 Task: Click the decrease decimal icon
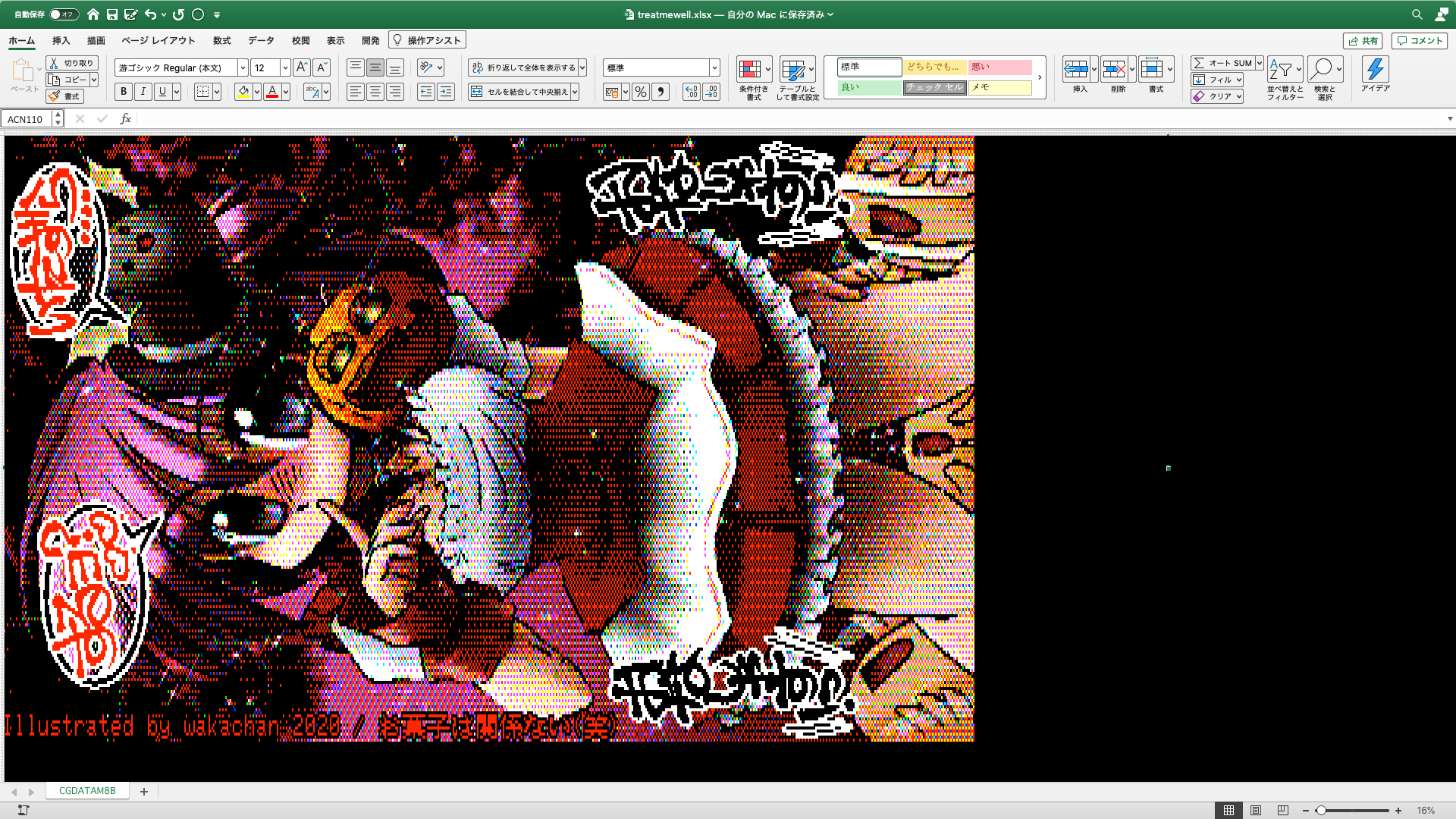point(711,92)
